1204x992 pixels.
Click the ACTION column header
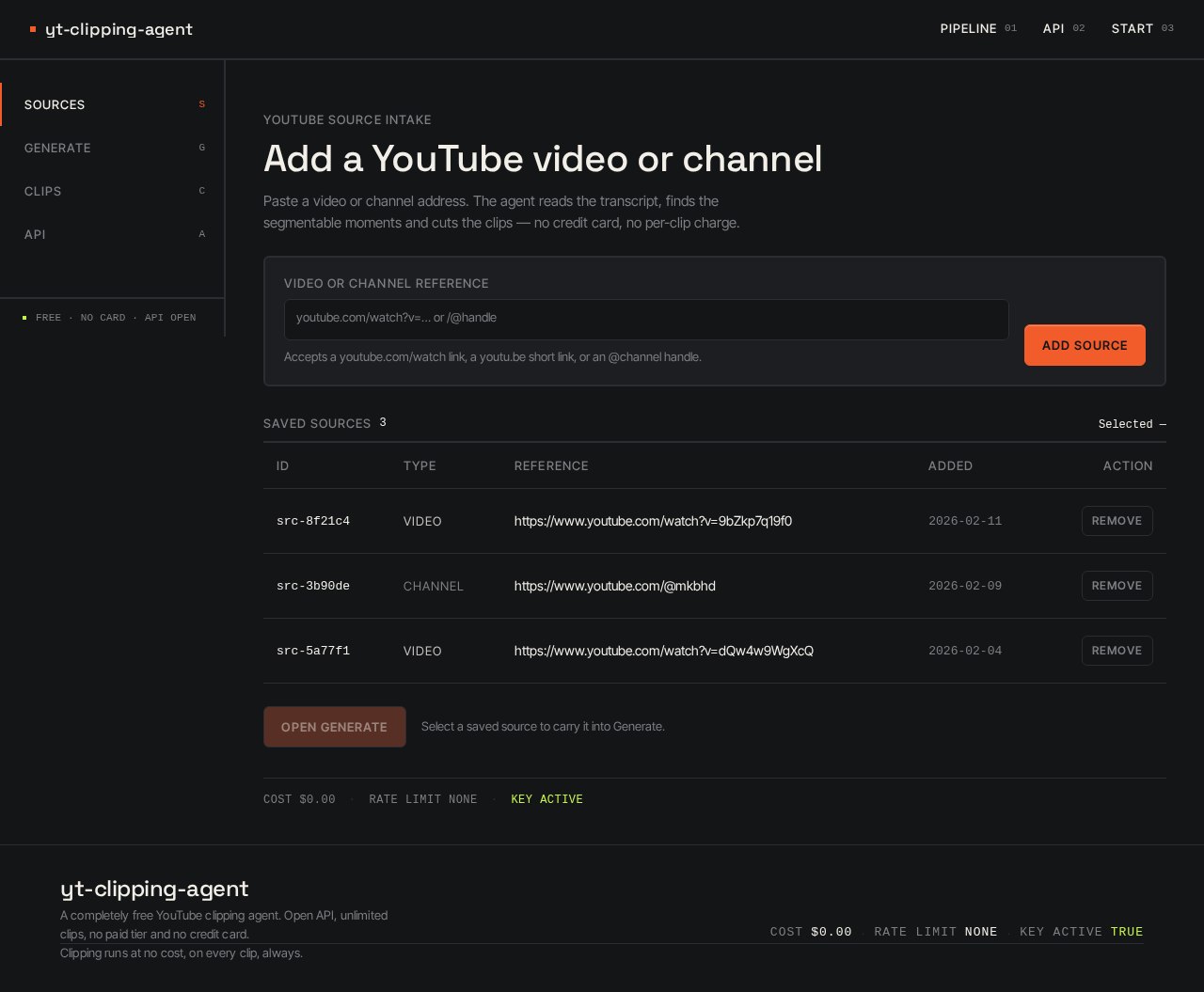click(x=1128, y=465)
